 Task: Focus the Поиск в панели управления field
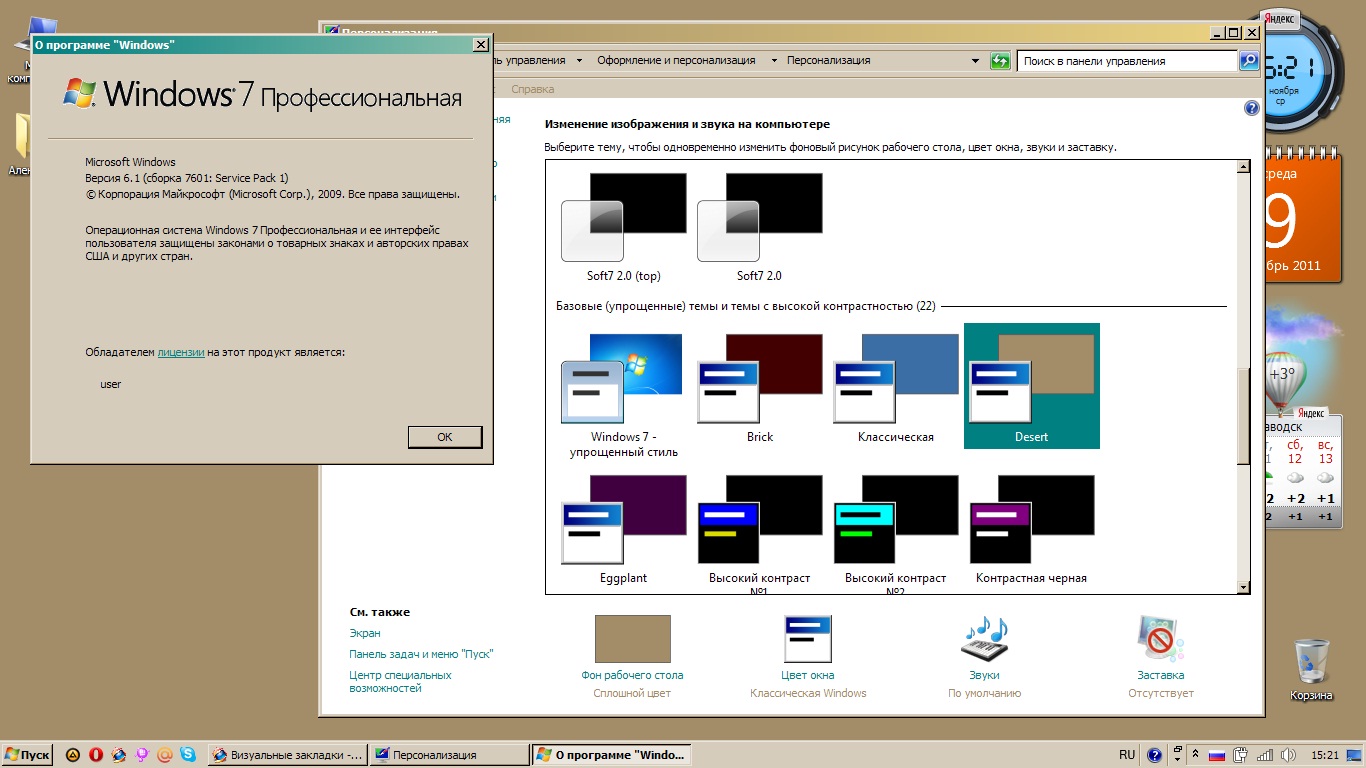coord(1127,61)
